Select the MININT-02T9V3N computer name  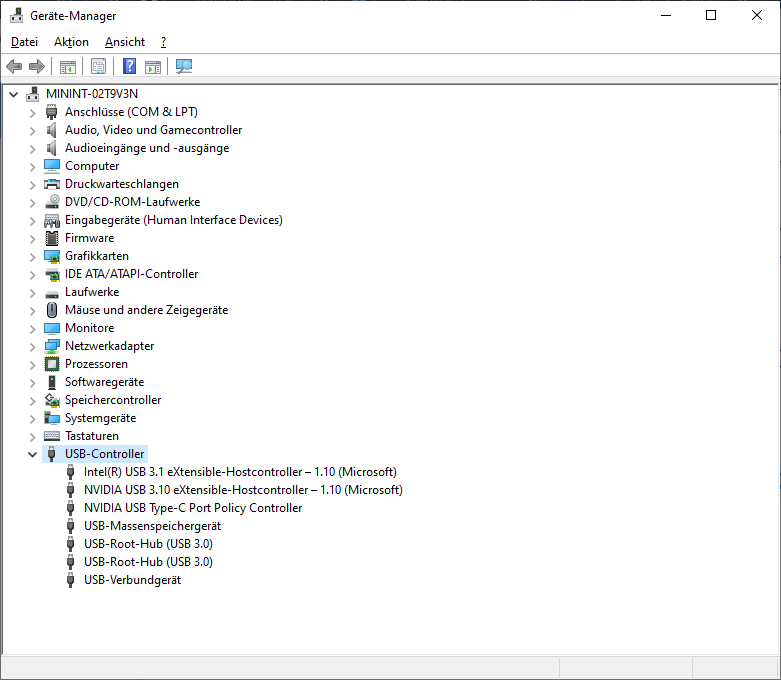click(x=92, y=94)
